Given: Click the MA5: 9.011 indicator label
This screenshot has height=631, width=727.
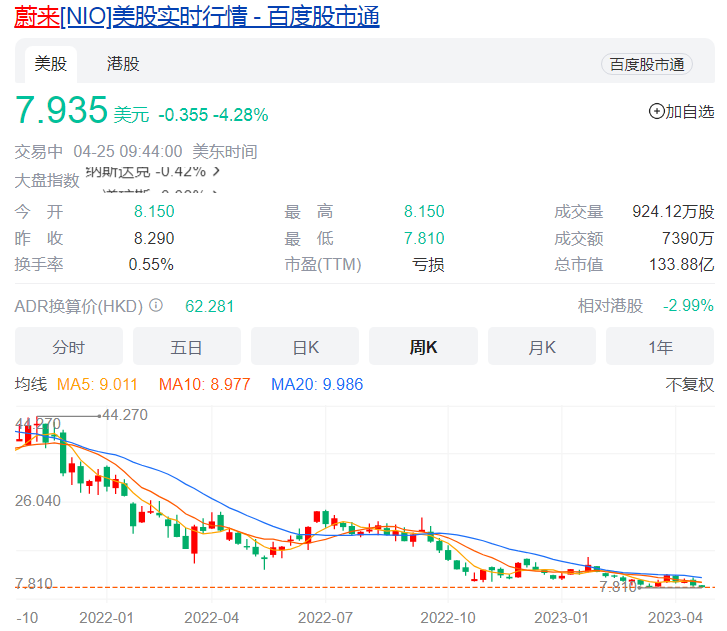Looking at the screenshot, I should point(97,384).
